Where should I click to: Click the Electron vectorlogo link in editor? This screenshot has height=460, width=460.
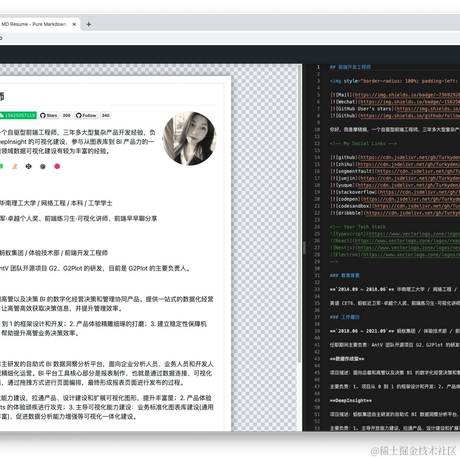411,255
